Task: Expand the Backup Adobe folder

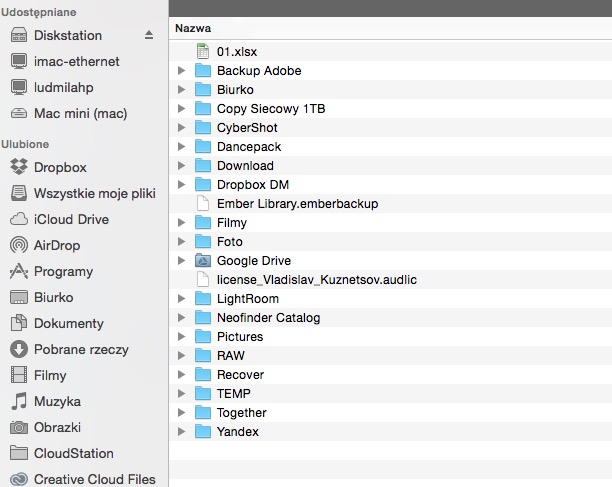Action: click(x=181, y=71)
